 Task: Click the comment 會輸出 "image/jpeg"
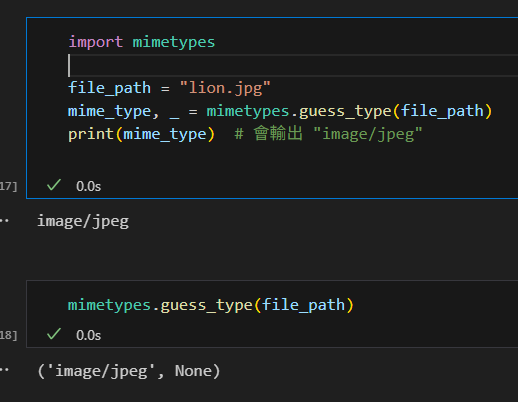(x=328, y=134)
